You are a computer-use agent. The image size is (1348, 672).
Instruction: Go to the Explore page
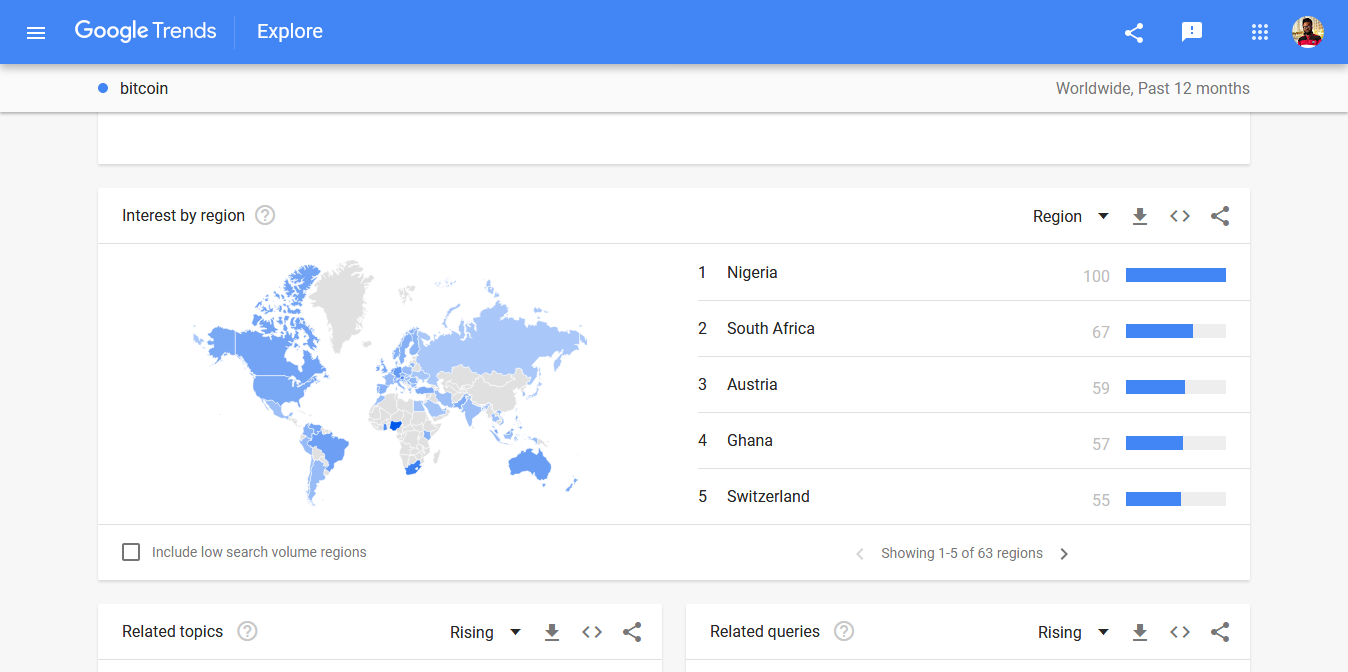point(289,31)
